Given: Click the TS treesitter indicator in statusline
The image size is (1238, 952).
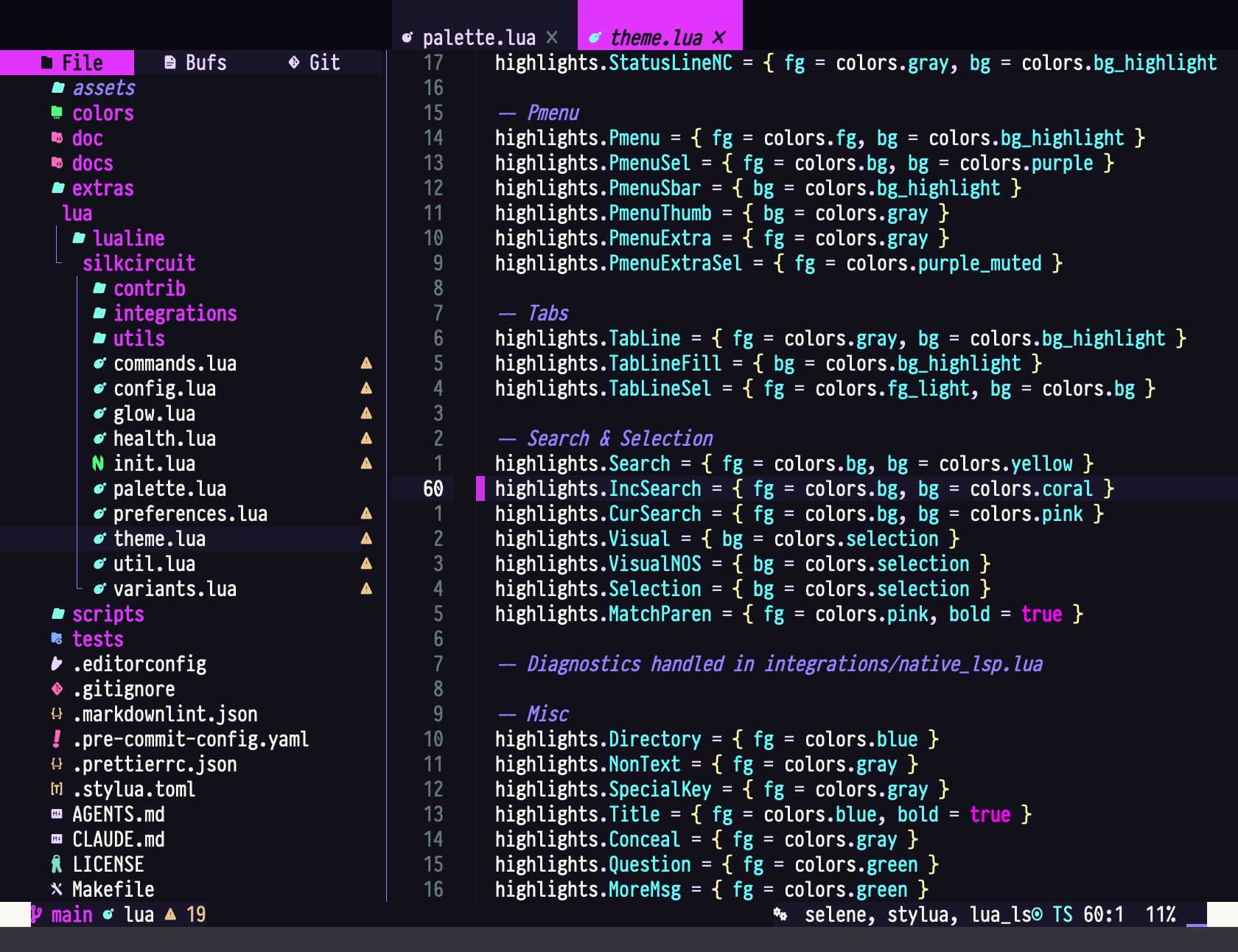Looking at the screenshot, I should click(1063, 914).
